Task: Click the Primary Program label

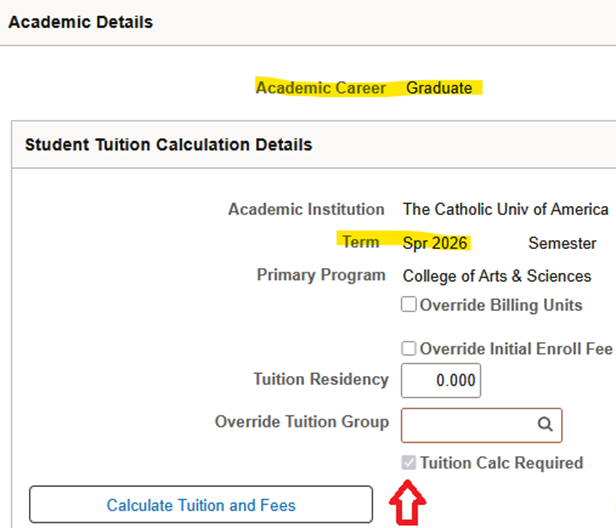Action: click(x=321, y=275)
